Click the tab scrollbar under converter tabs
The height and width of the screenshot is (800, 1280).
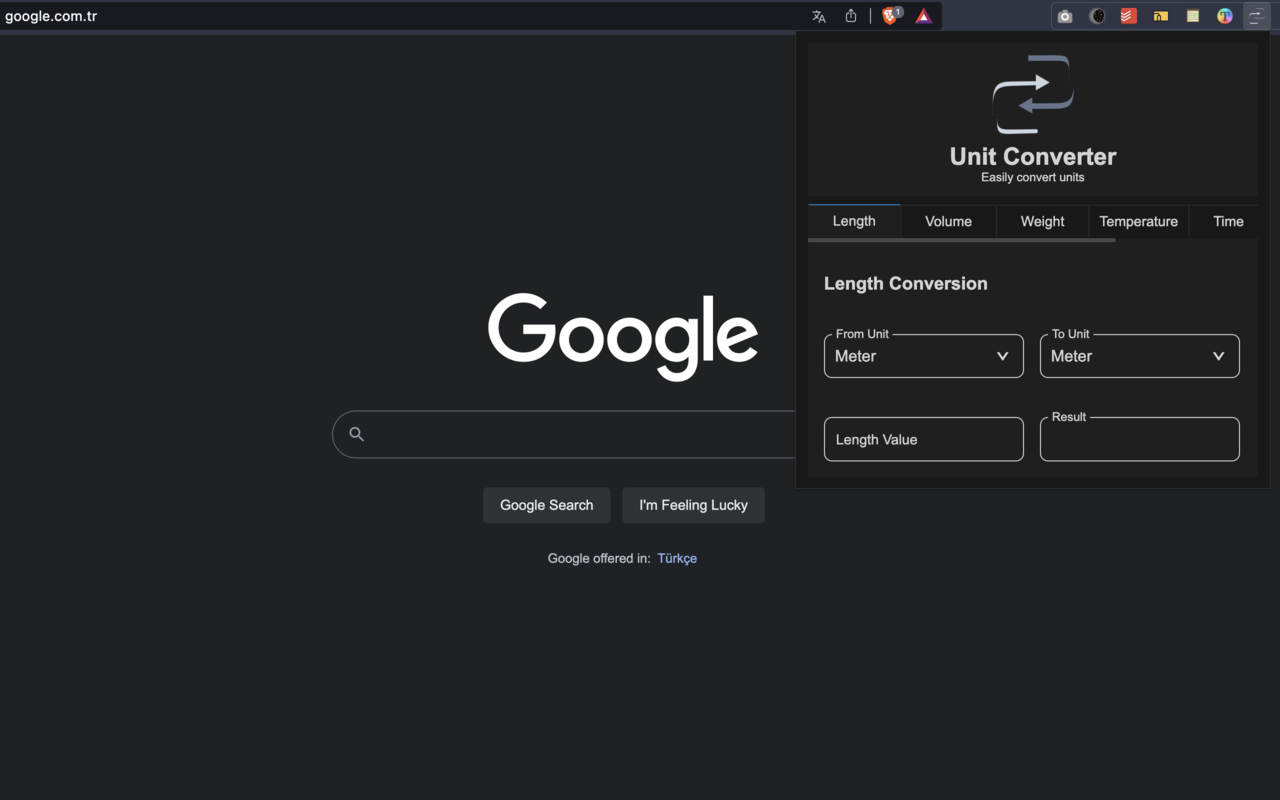(960, 241)
